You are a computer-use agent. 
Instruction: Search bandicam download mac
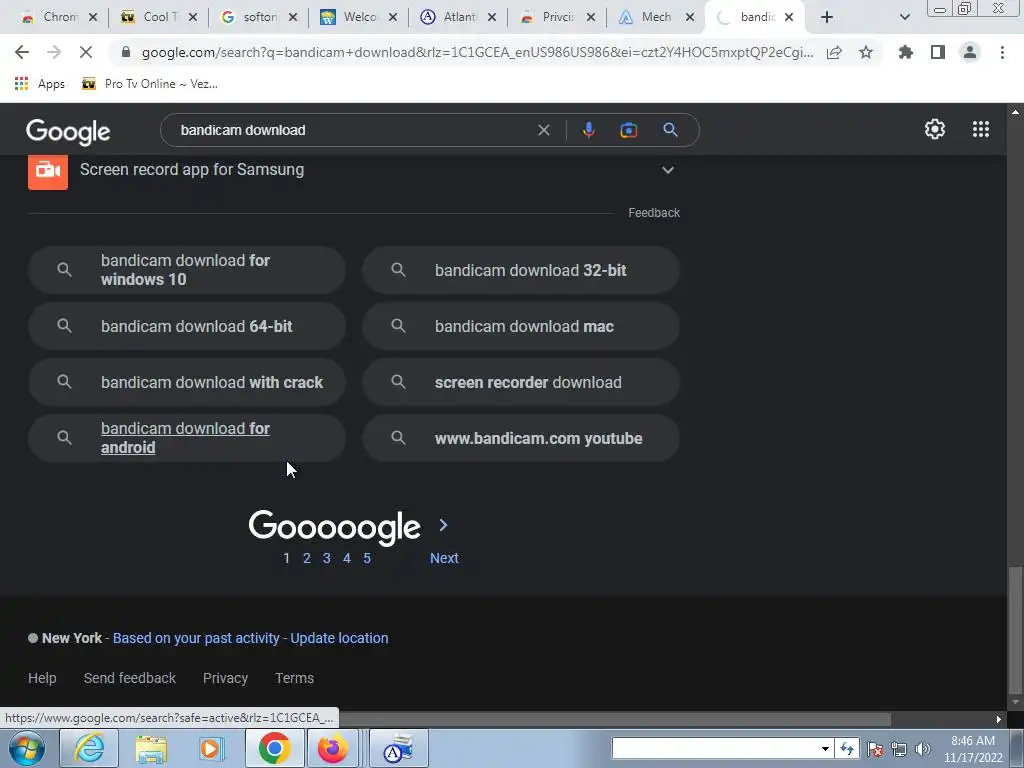(521, 326)
